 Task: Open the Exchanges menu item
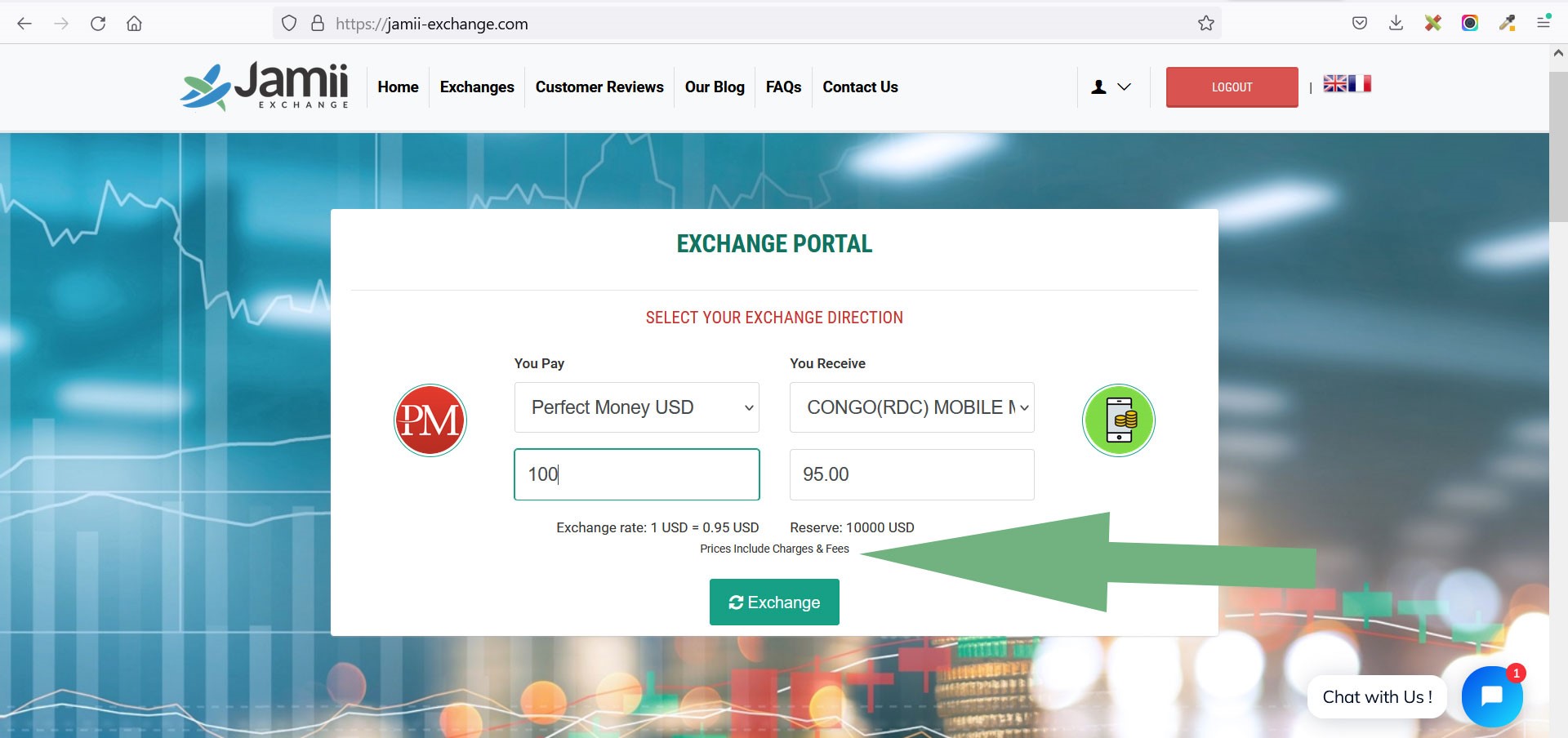(477, 87)
